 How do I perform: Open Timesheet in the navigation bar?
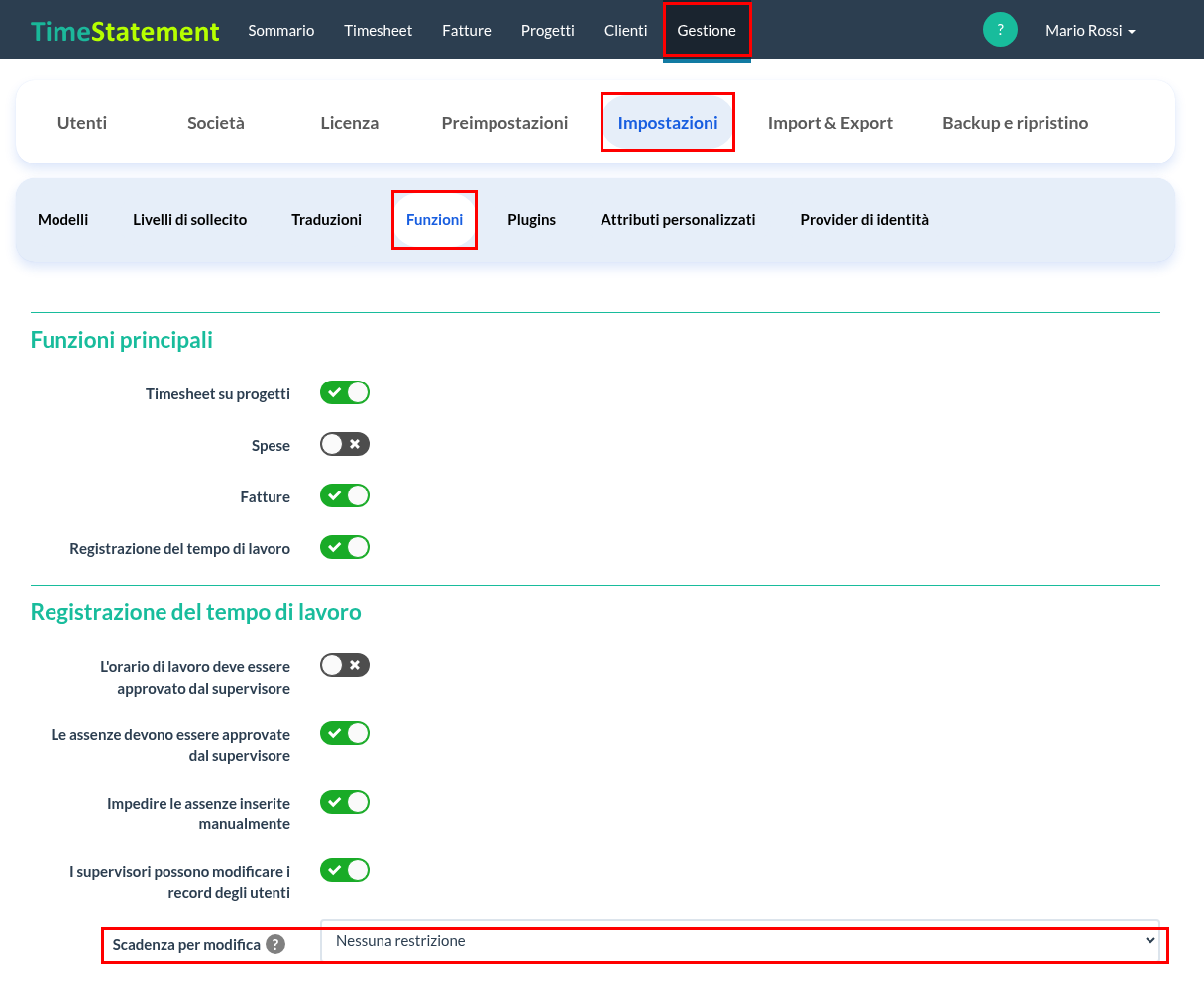(379, 31)
